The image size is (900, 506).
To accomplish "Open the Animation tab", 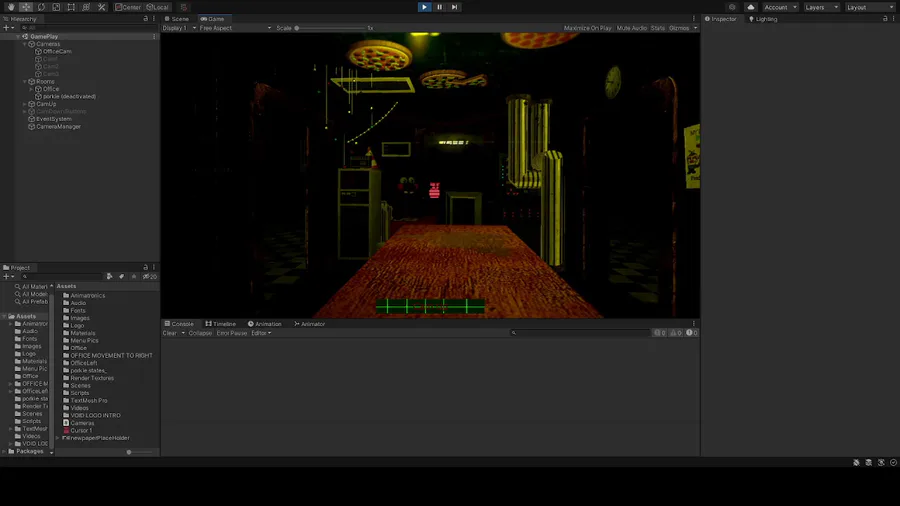I will tap(265, 324).
